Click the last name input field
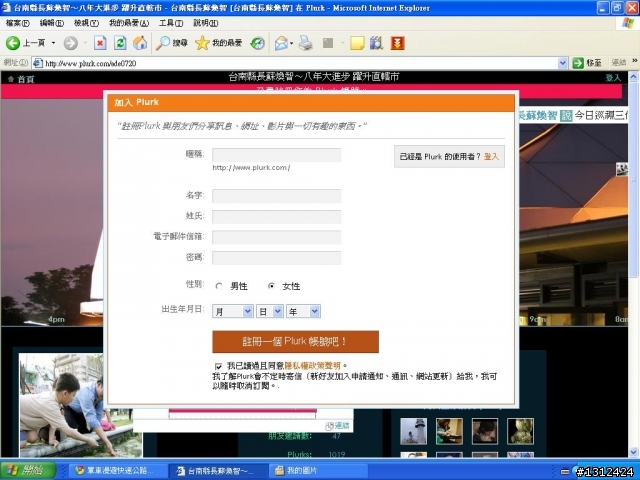 tap(276, 217)
